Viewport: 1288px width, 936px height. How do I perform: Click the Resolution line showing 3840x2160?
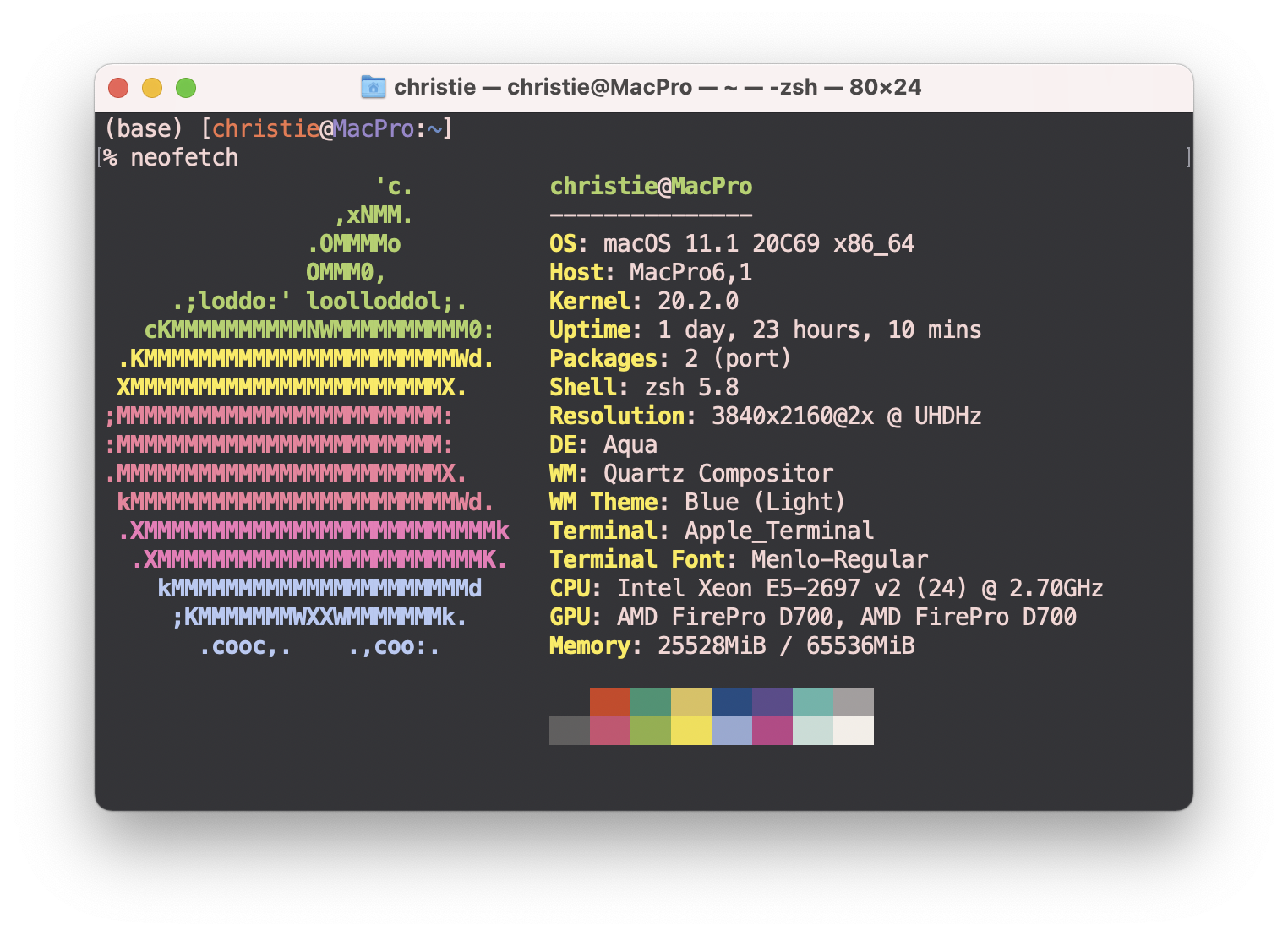(x=765, y=416)
